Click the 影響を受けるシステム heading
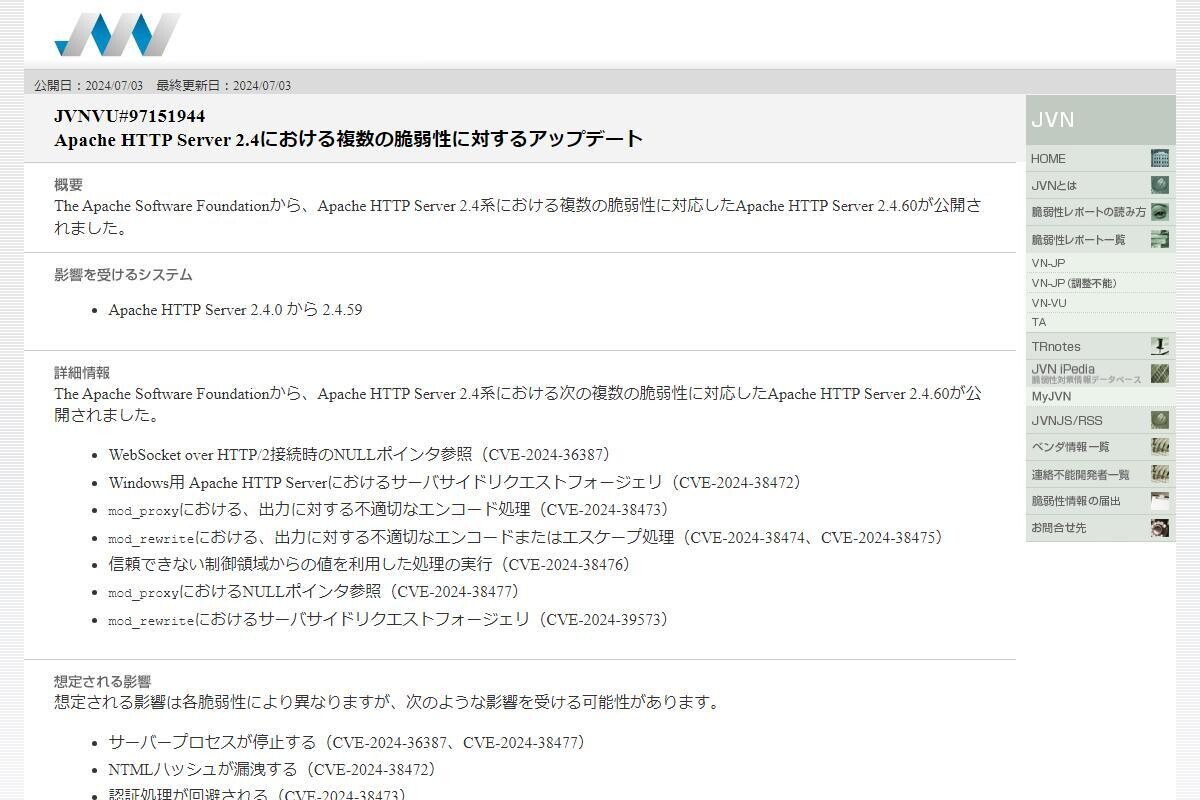 pos(123,275)
